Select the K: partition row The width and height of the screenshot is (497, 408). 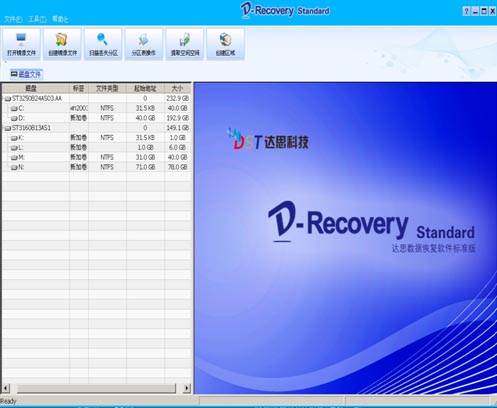click(x=97, y=137)
